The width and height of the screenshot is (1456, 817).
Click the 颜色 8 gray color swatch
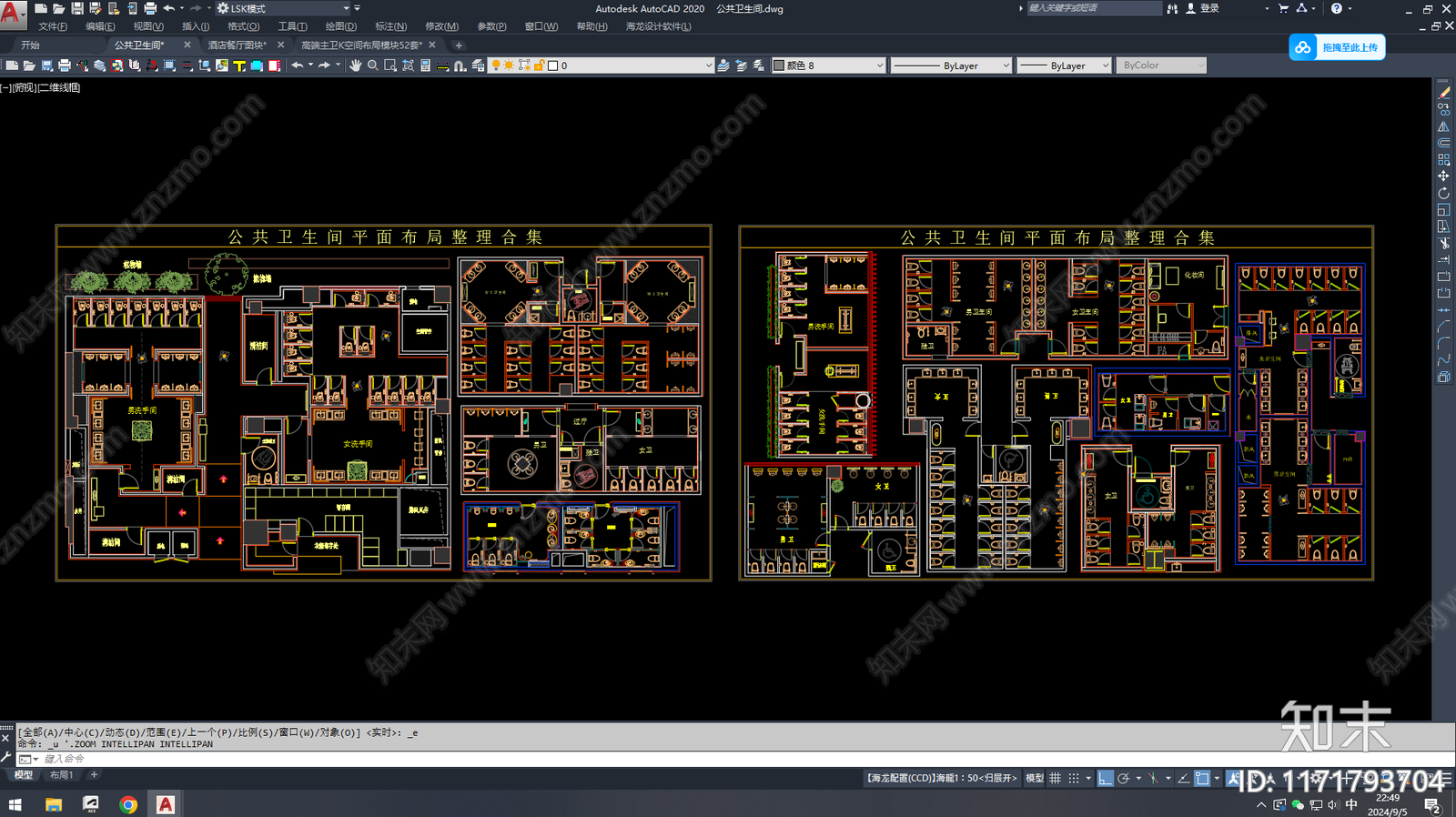pos(778,66)
